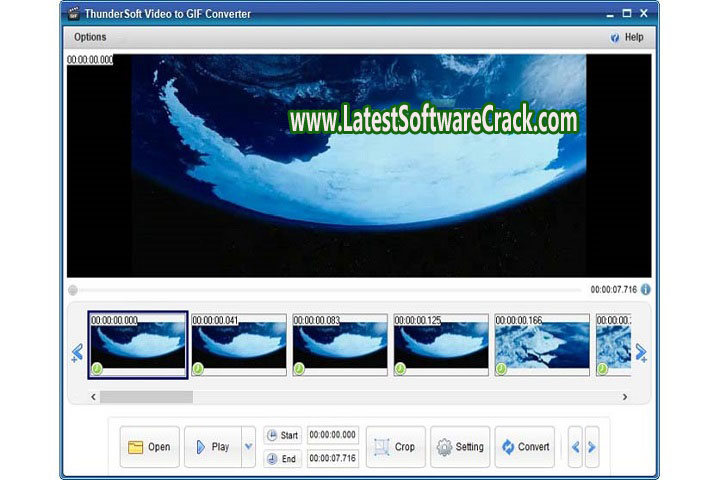Select the Crop tool
Screen dimensions: 720x480
click(x=395, y=447)
